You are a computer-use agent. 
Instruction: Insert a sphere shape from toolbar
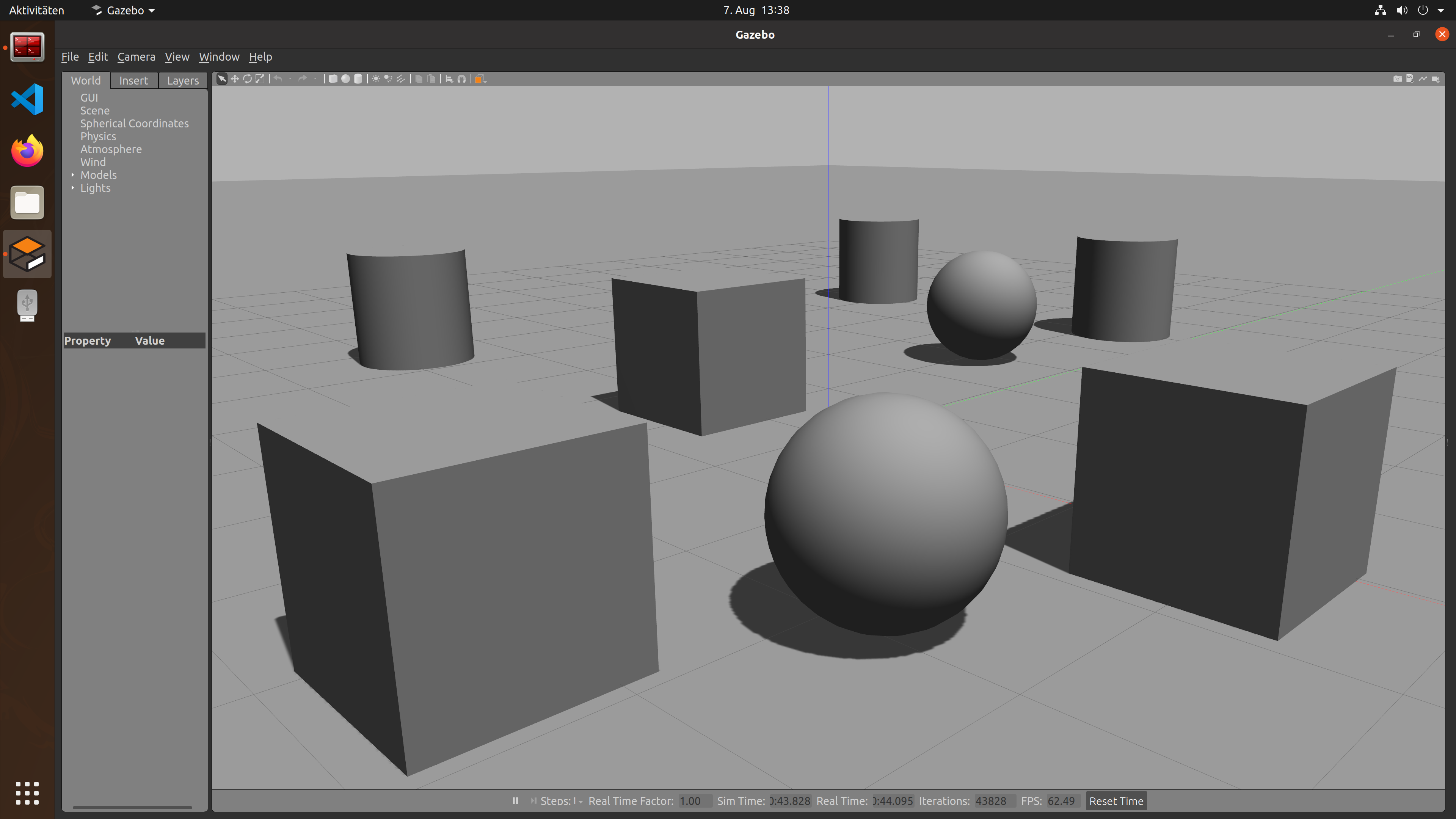click(345, 79)
